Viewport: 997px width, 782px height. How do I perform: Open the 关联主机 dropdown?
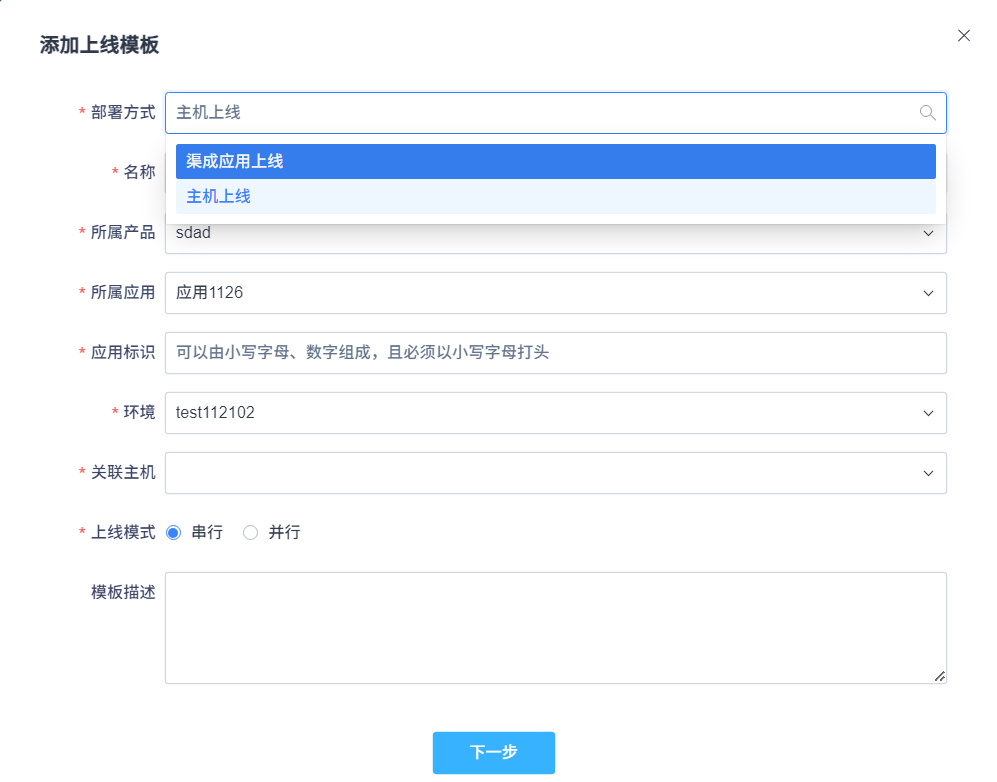pos(555,473)
